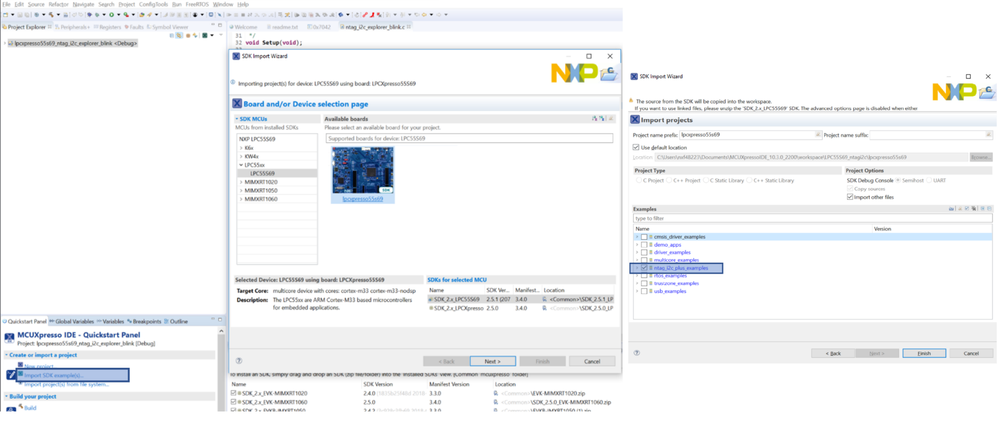Expand the K6x MCU tree node
The width and height of the screenshot is (999, 426).
pyautogui.click(x=241, y=147)
